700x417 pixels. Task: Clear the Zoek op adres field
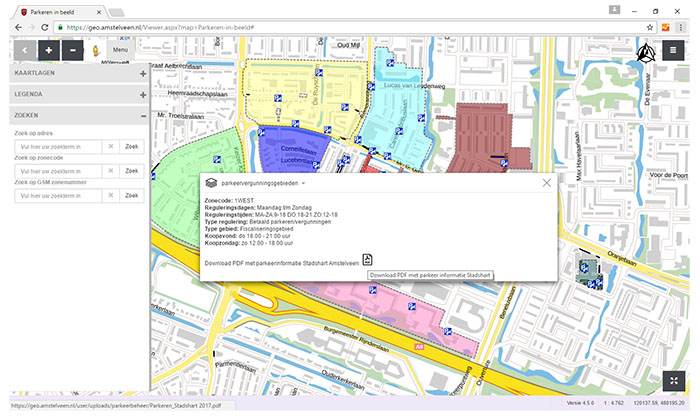click(111, 146)
